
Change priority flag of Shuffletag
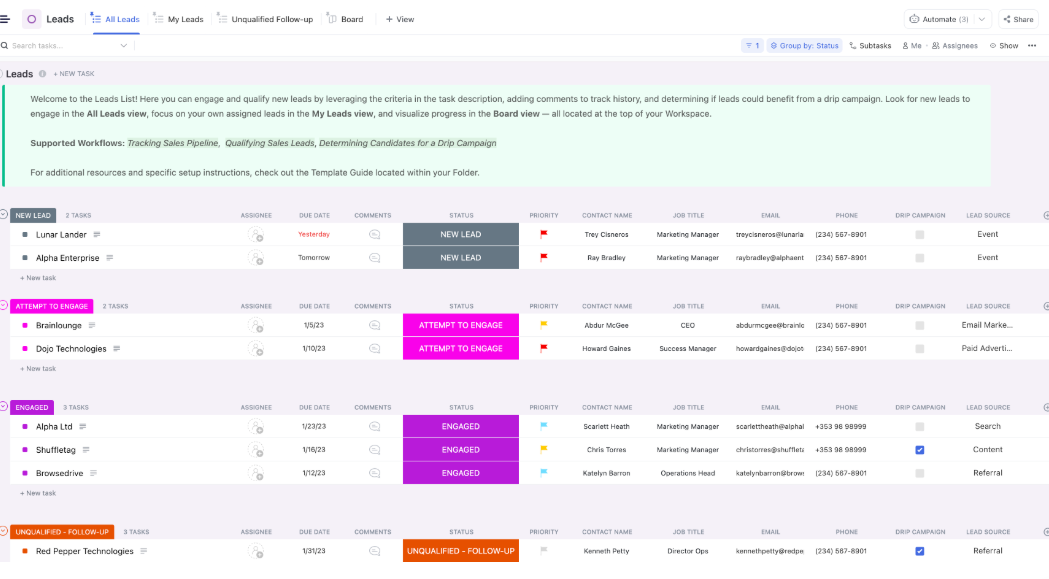[544, 450]
